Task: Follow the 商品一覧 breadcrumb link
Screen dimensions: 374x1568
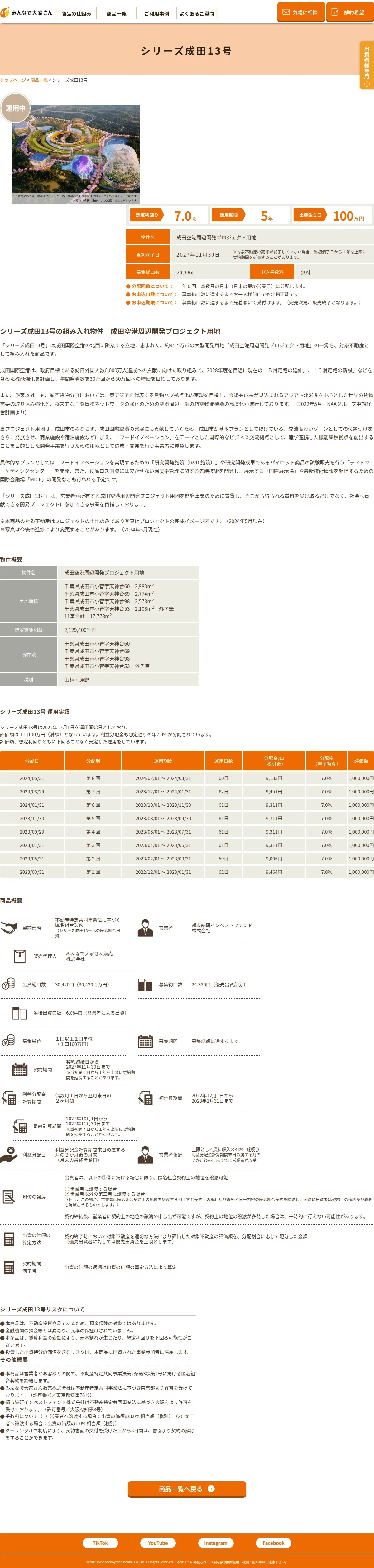Action: click(39, 80)
